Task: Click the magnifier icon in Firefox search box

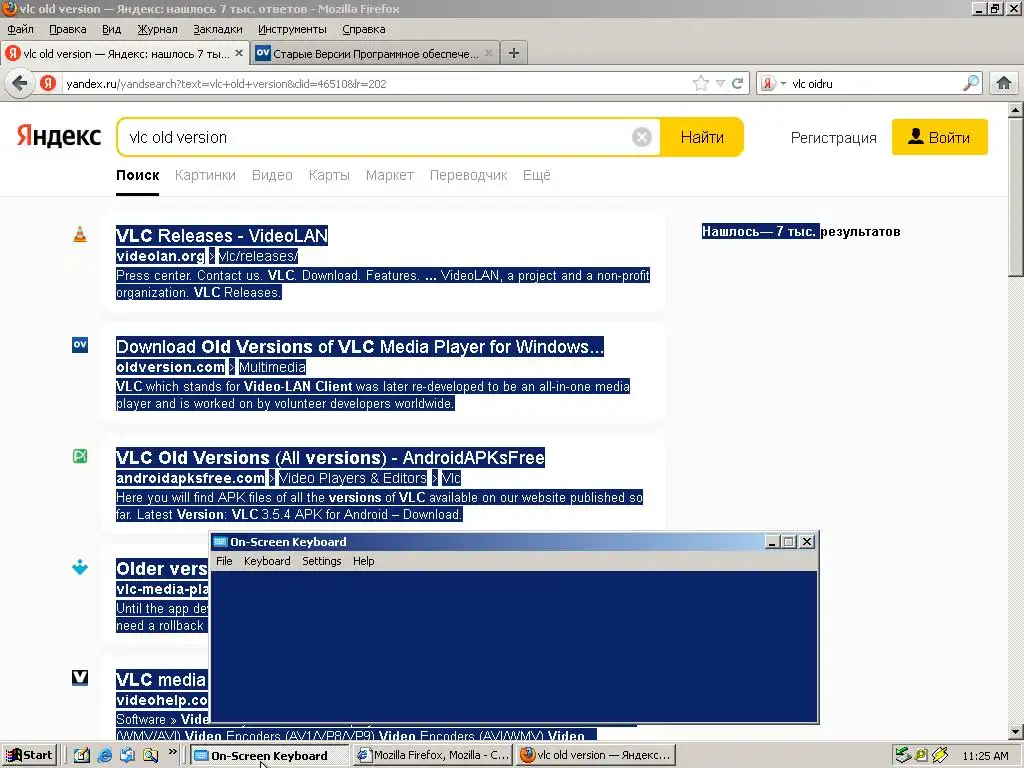Action: point(971,84)
